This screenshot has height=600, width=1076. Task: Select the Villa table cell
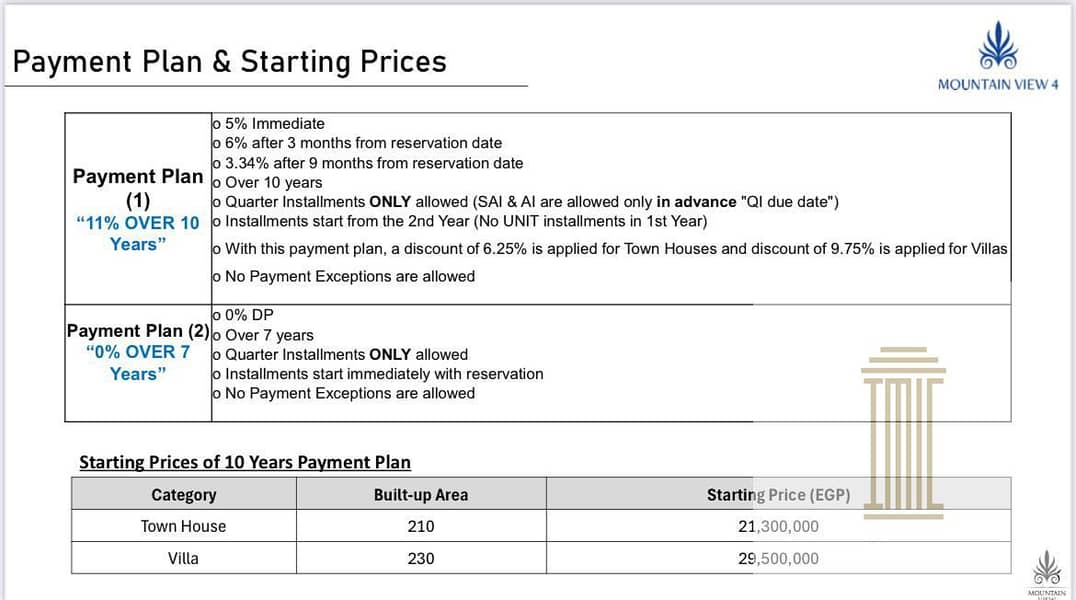[183, 558]
